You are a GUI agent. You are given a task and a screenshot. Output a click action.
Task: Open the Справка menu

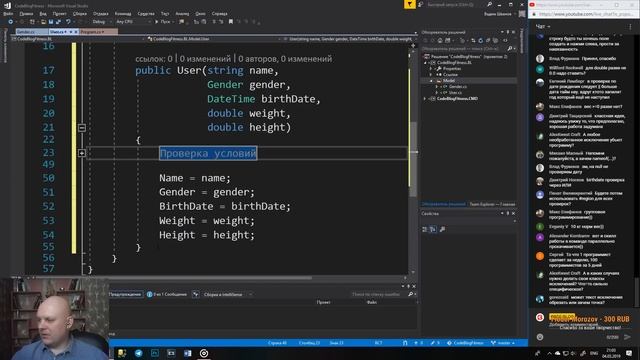[220, 14]
